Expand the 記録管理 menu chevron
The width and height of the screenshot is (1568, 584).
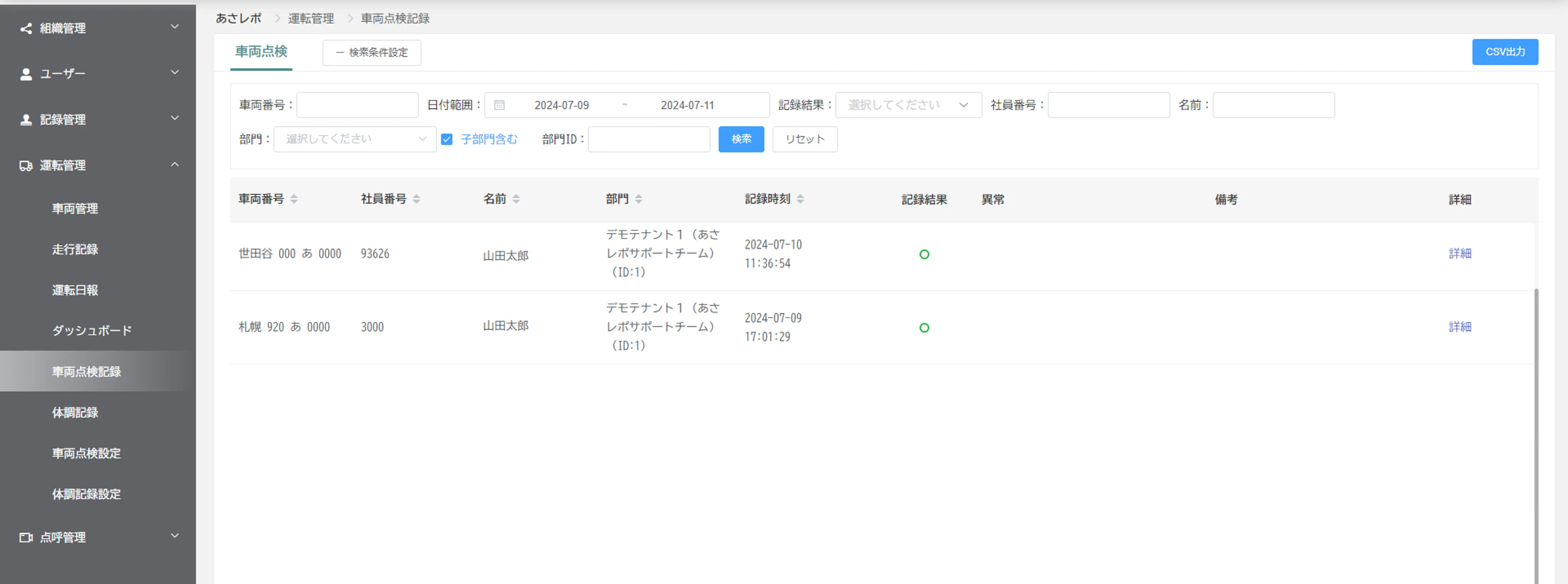pyautogui.click(x=175, y=118)
